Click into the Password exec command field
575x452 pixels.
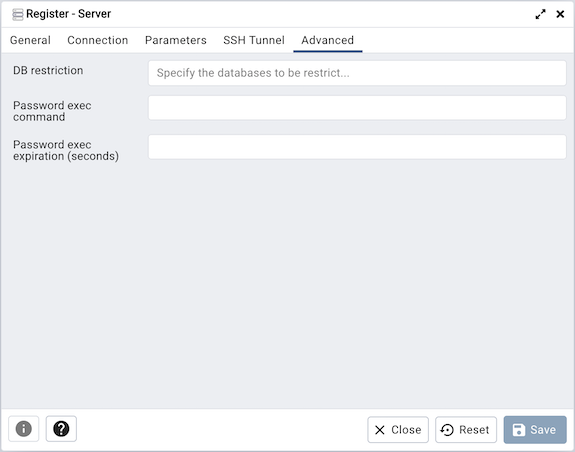[357, 108]
